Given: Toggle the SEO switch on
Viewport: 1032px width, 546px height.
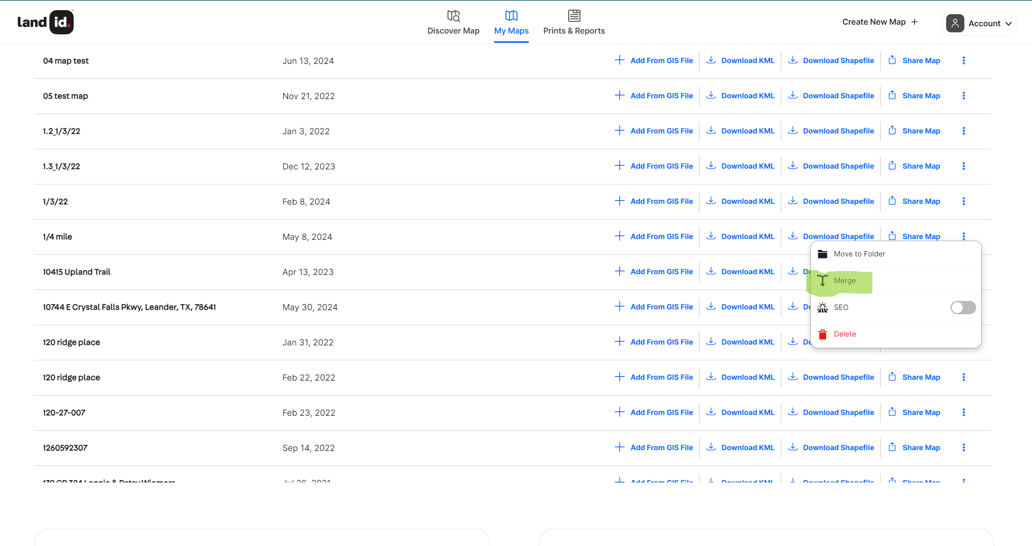Looking at the screenshot, I should click(962, 308).
